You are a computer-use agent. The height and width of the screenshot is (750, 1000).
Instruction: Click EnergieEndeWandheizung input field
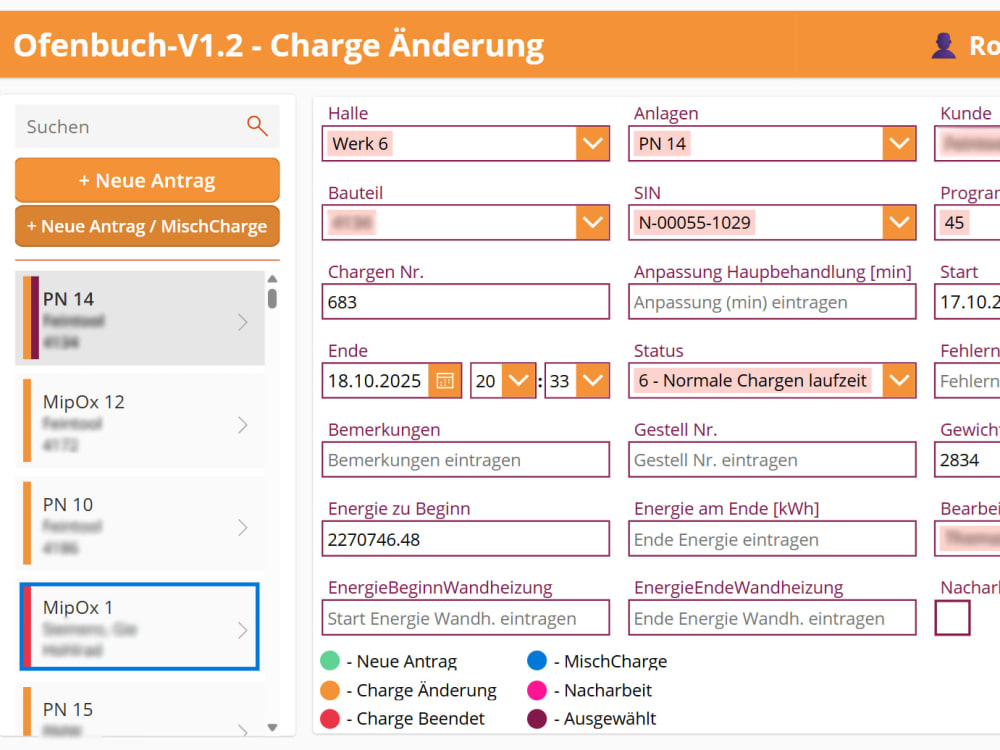(x=772, y=618)
